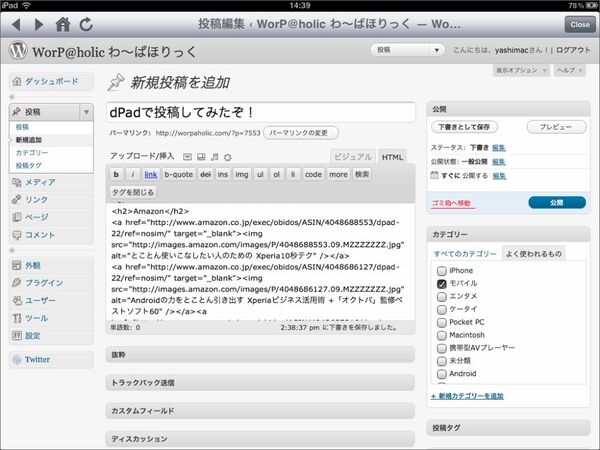Check the 携帯型AVプレーヤー category
Viewport: 600px width, 450px height.
(x=442, y=348)
